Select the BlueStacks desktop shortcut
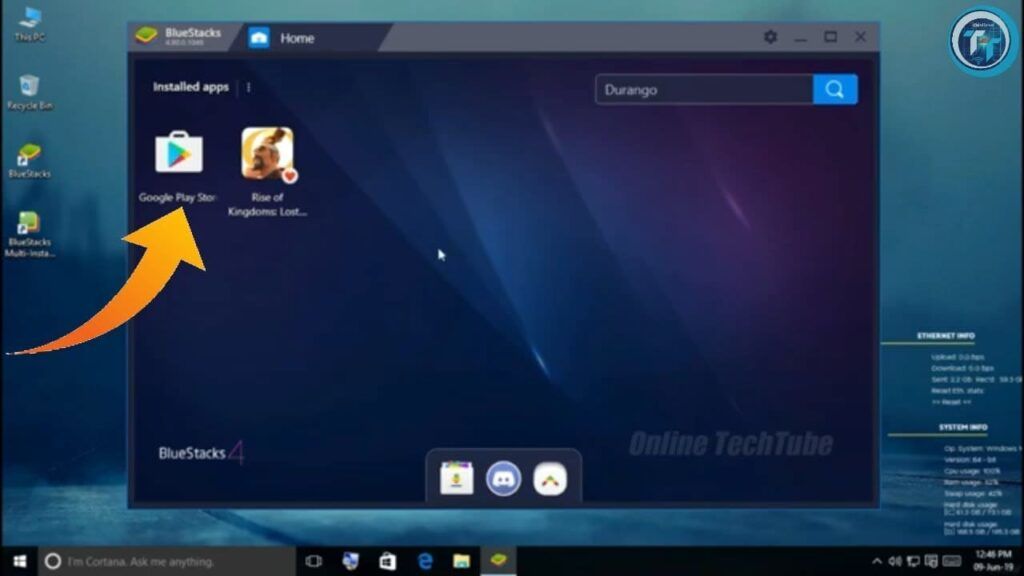 point(29,161)
